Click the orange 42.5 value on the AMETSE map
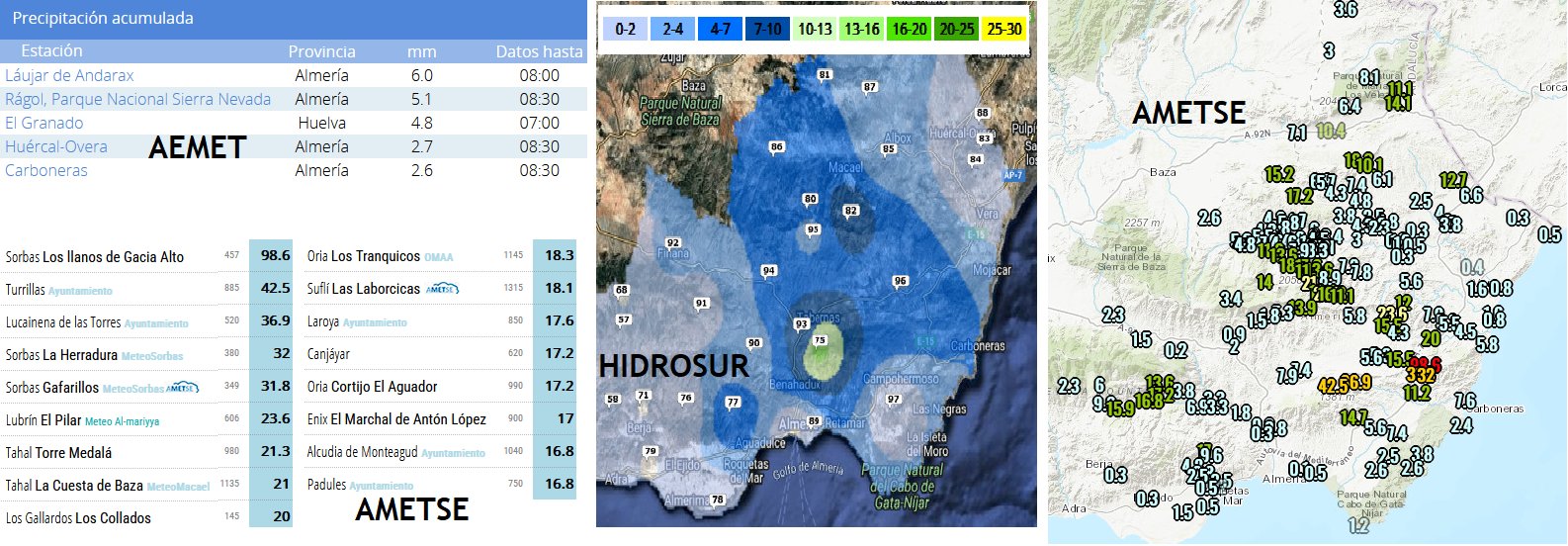This screenshot has height=546, width=1568. pos(1333,385)
